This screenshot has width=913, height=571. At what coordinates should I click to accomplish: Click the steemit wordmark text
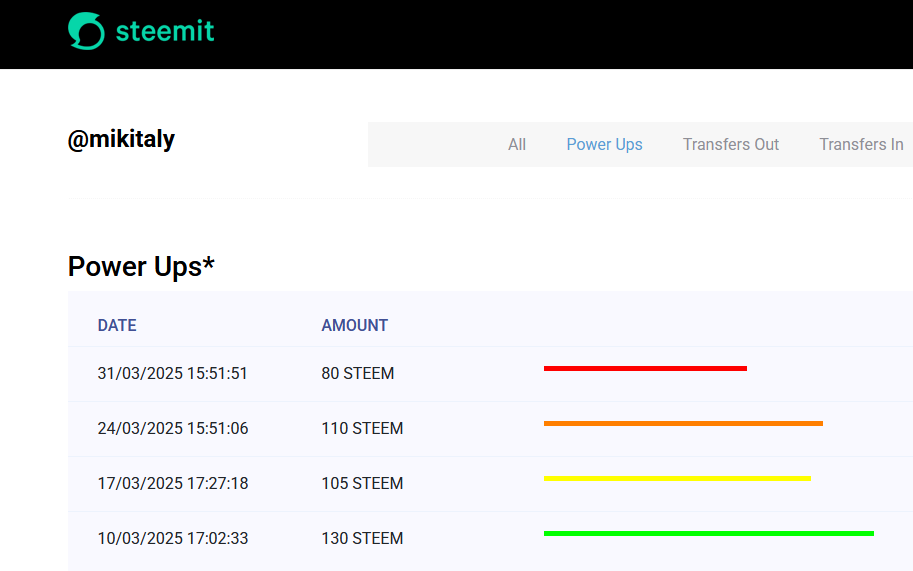point(165,31)
